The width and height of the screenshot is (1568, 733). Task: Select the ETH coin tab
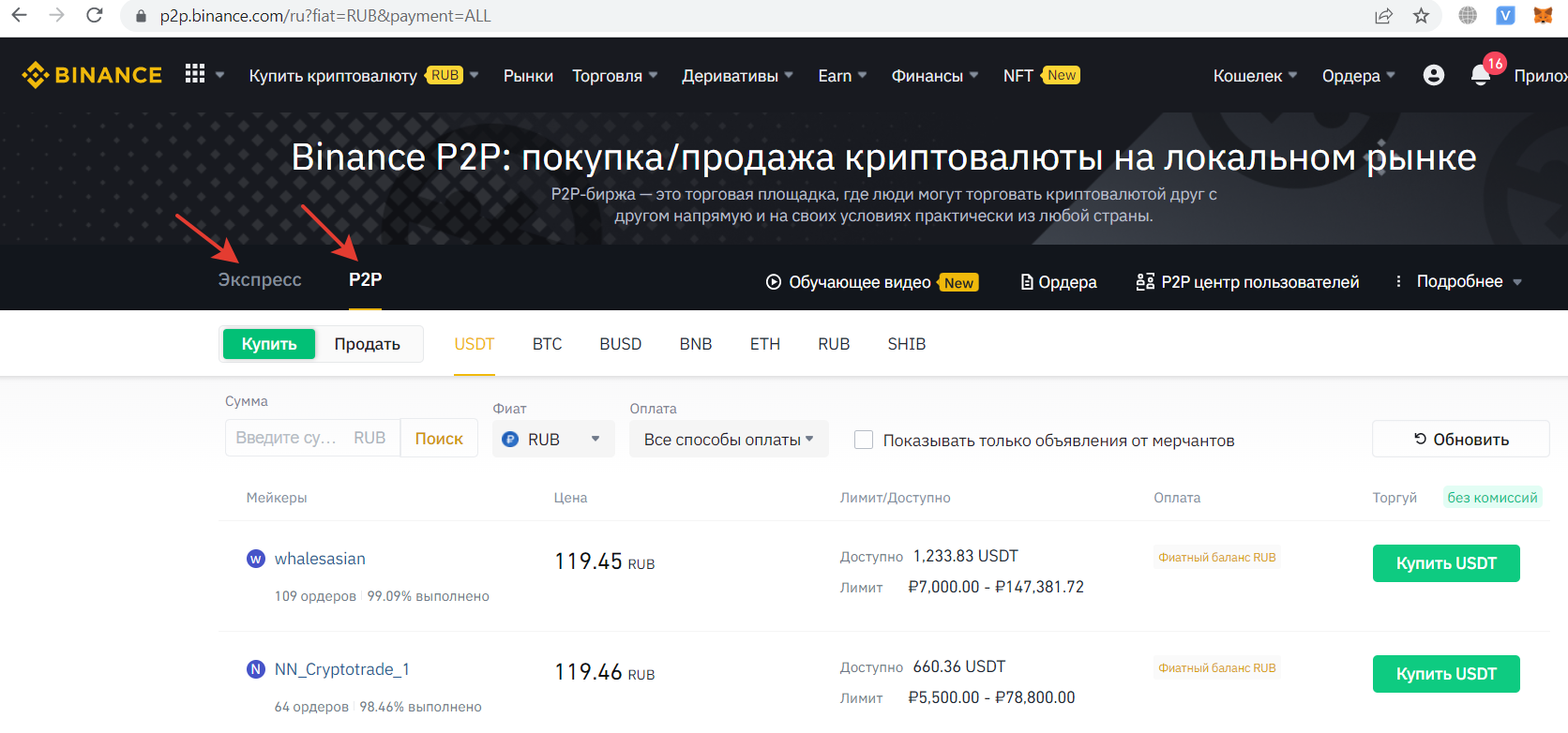[x=765, y=344]
